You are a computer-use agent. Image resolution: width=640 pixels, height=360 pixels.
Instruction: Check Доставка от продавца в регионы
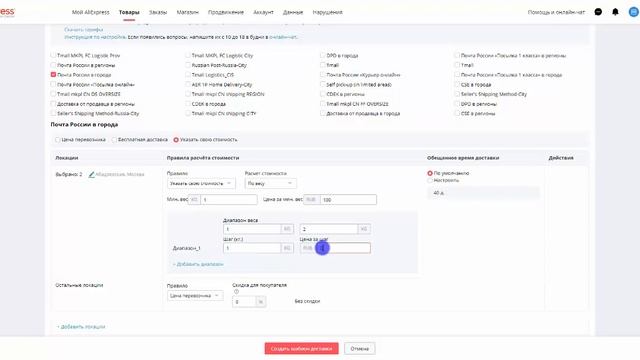[53, 104]
